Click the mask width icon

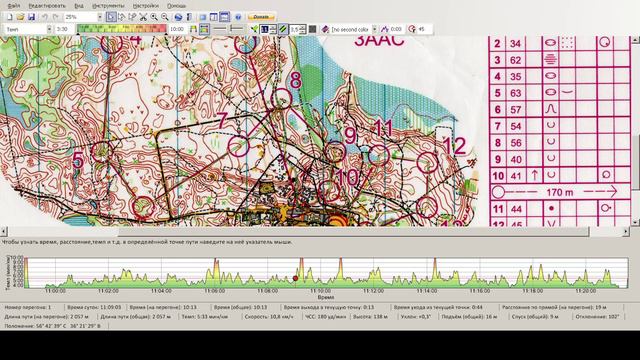(x=236, y=29)
